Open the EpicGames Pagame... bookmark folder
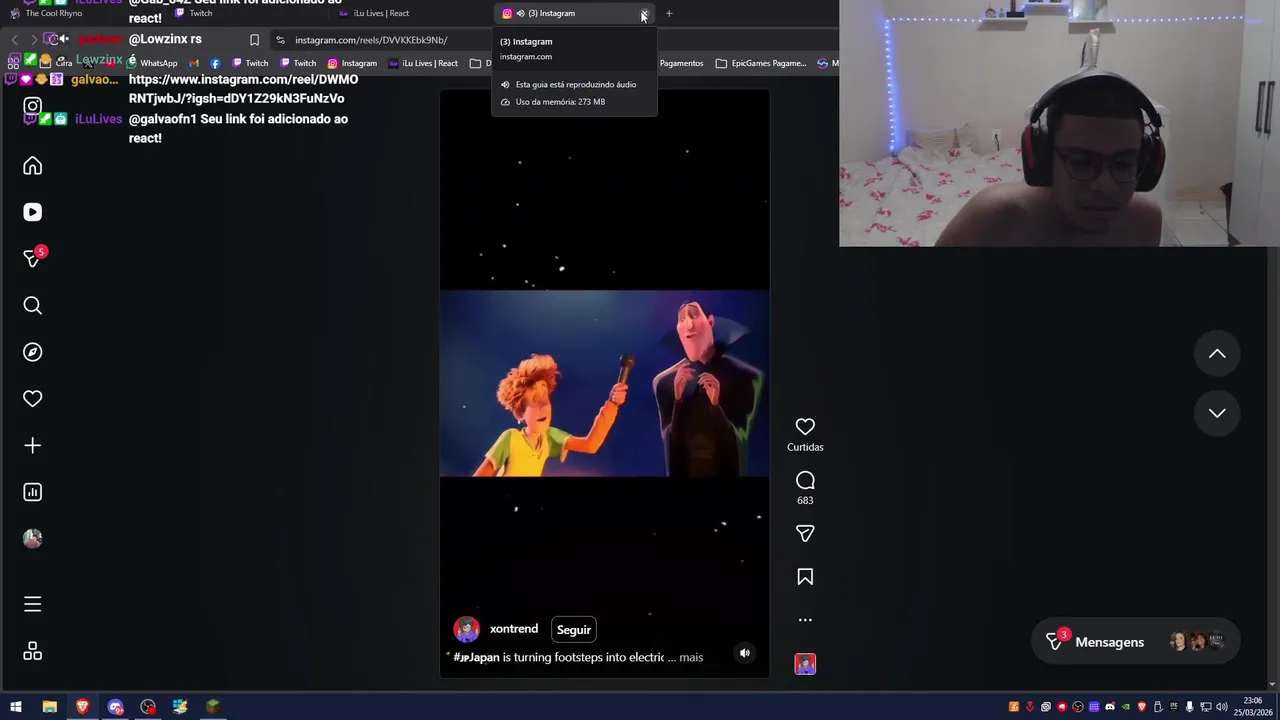1280x720 pixels. coord(761,63)
